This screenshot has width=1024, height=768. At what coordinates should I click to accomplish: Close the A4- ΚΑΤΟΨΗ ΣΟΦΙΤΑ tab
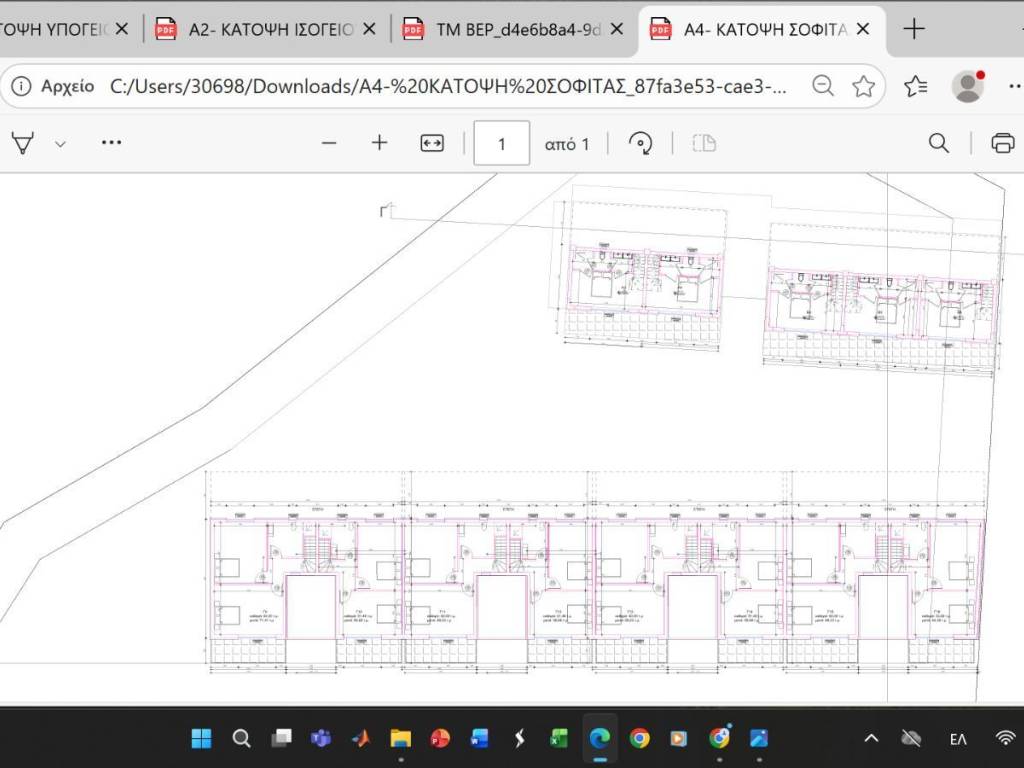865,30
